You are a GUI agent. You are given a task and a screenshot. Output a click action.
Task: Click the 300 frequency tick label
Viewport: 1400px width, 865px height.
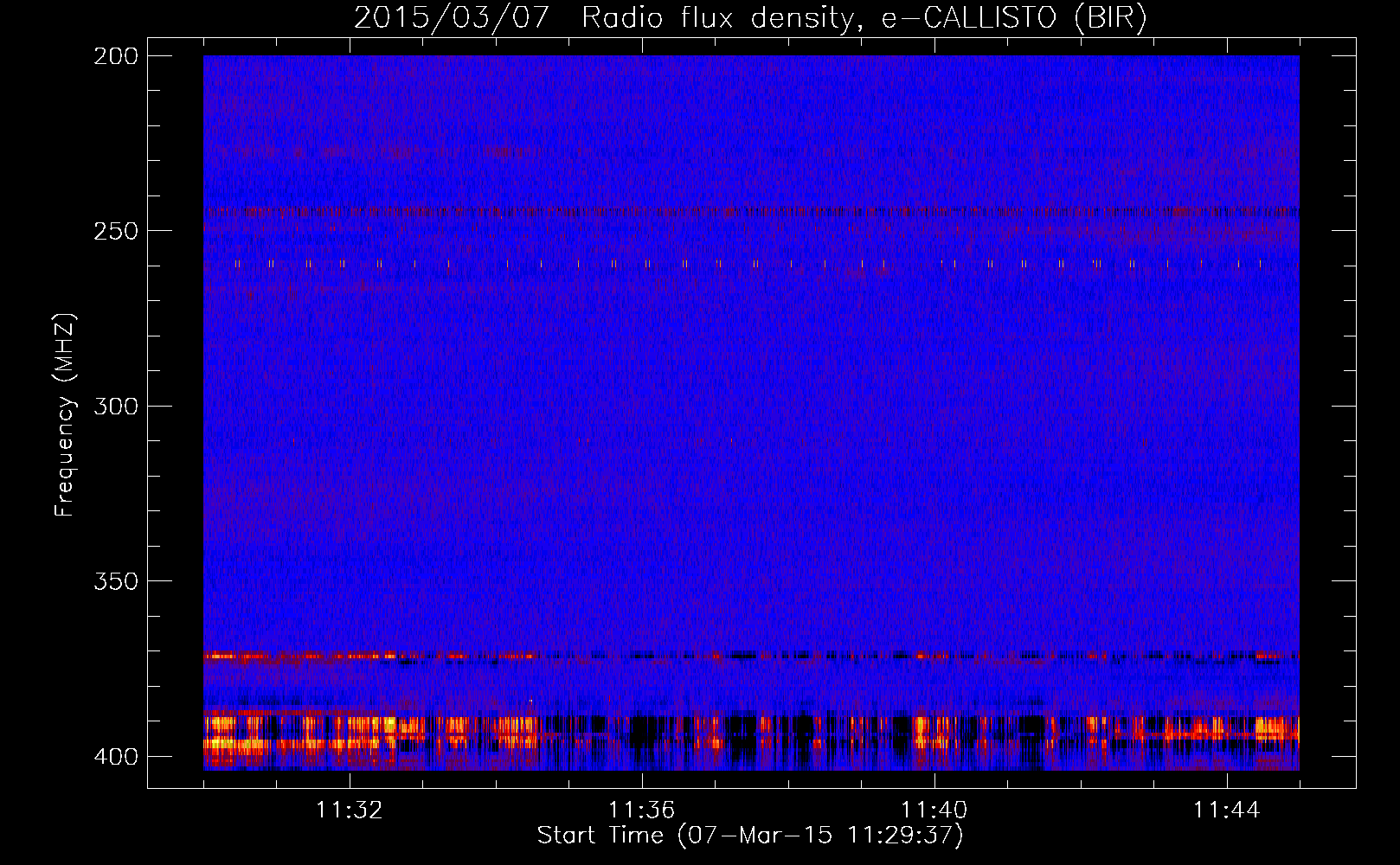coord(115,406)
